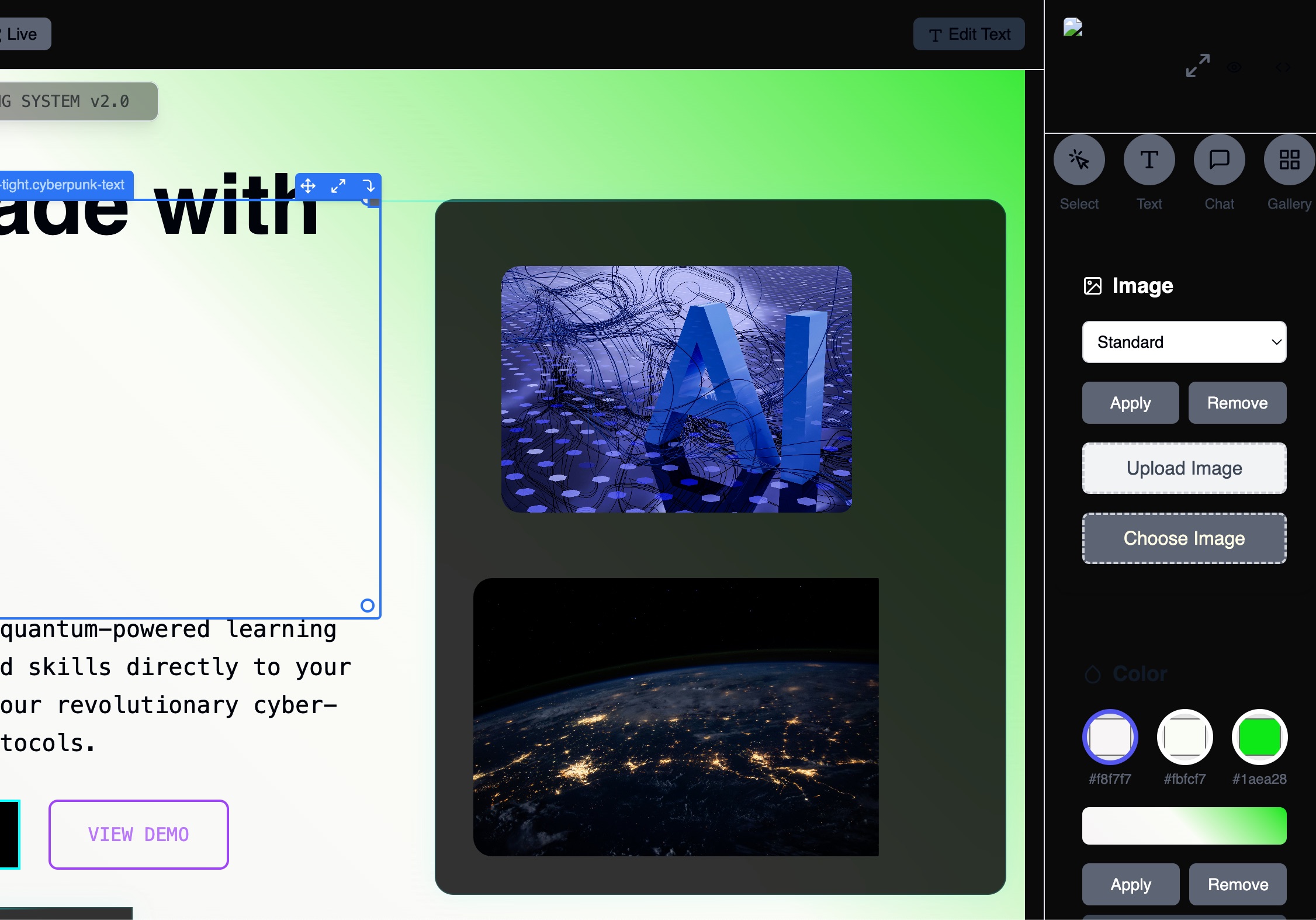Click the round handle at selection's bottom corner
The width and height of the screenshot is (1316, 920).
[367, 606]
